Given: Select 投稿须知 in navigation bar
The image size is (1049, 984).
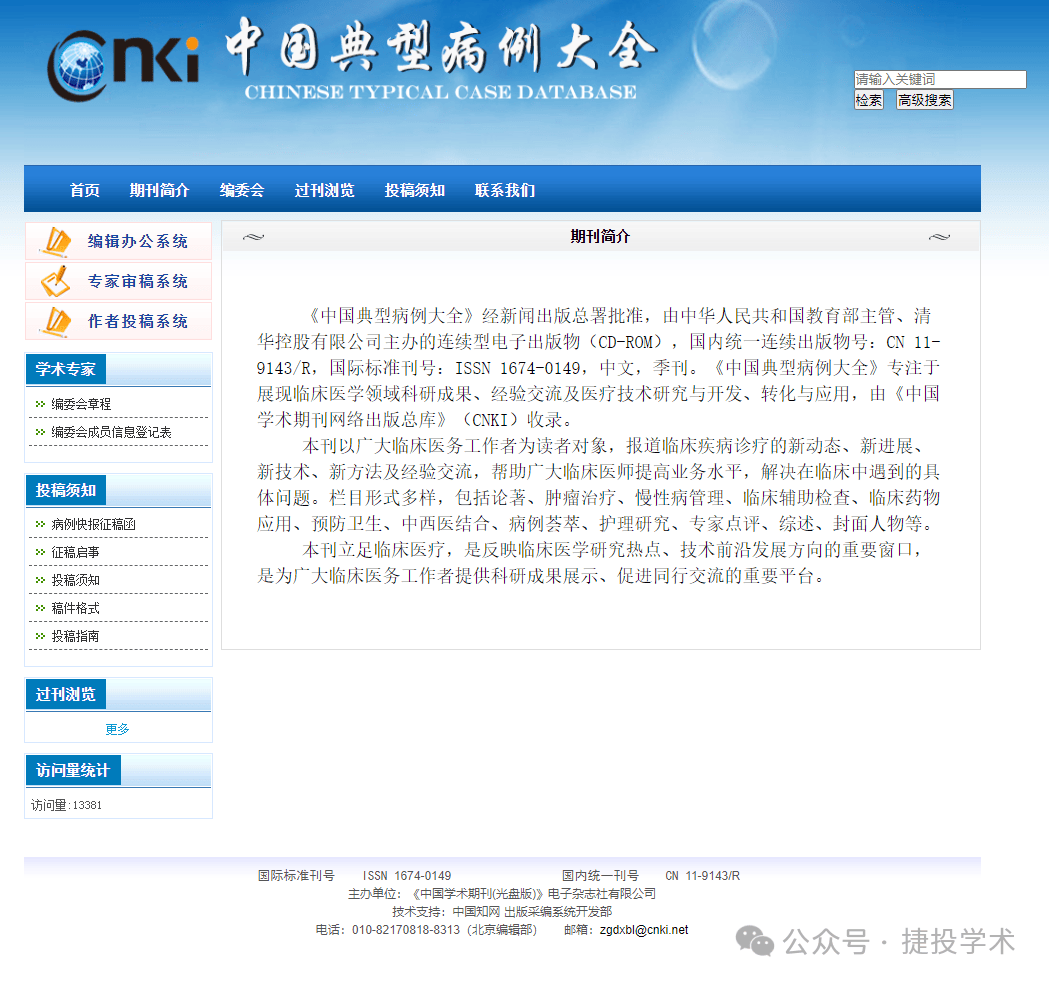Looking at the screenshot, I should (415, 191).
